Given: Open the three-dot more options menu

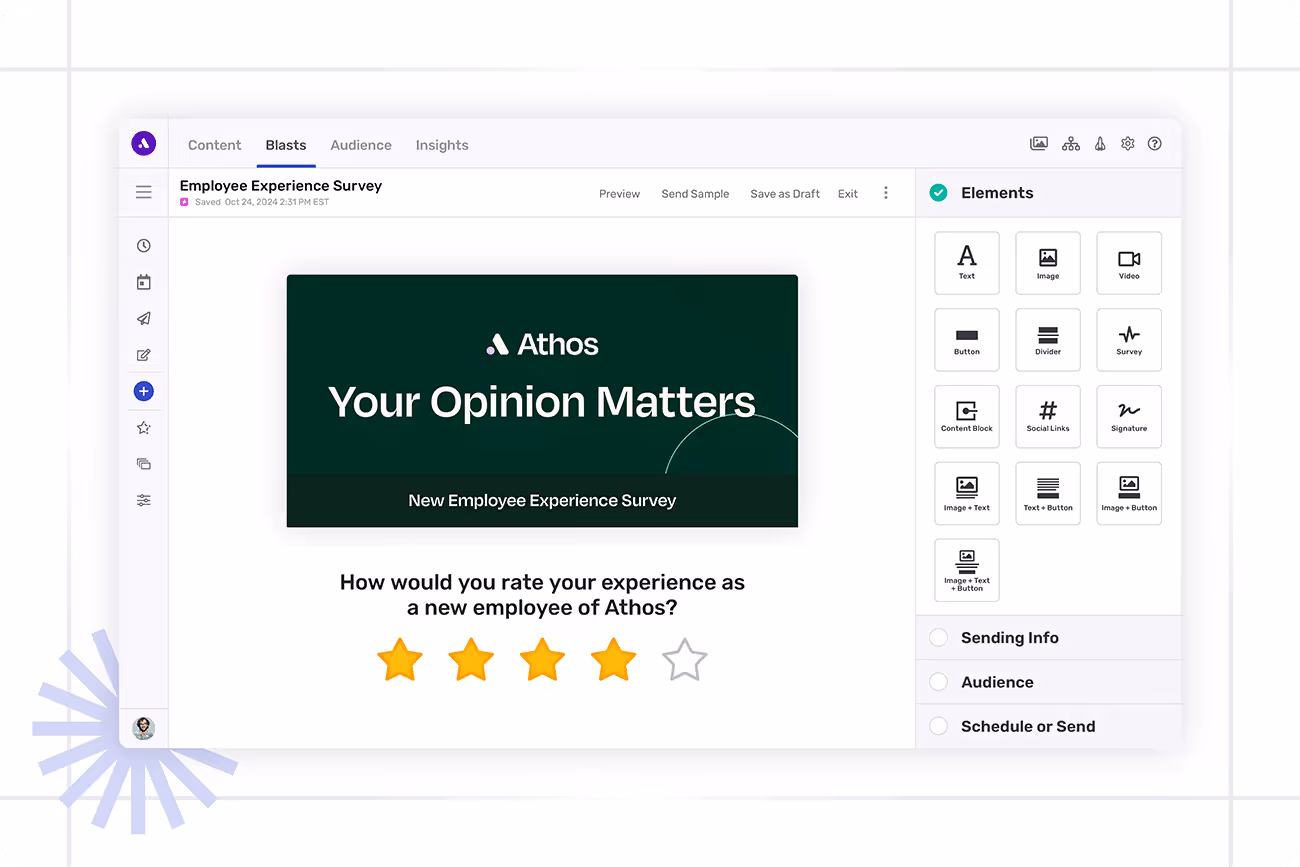Looking at the screenshot, I should click(886, 193).
